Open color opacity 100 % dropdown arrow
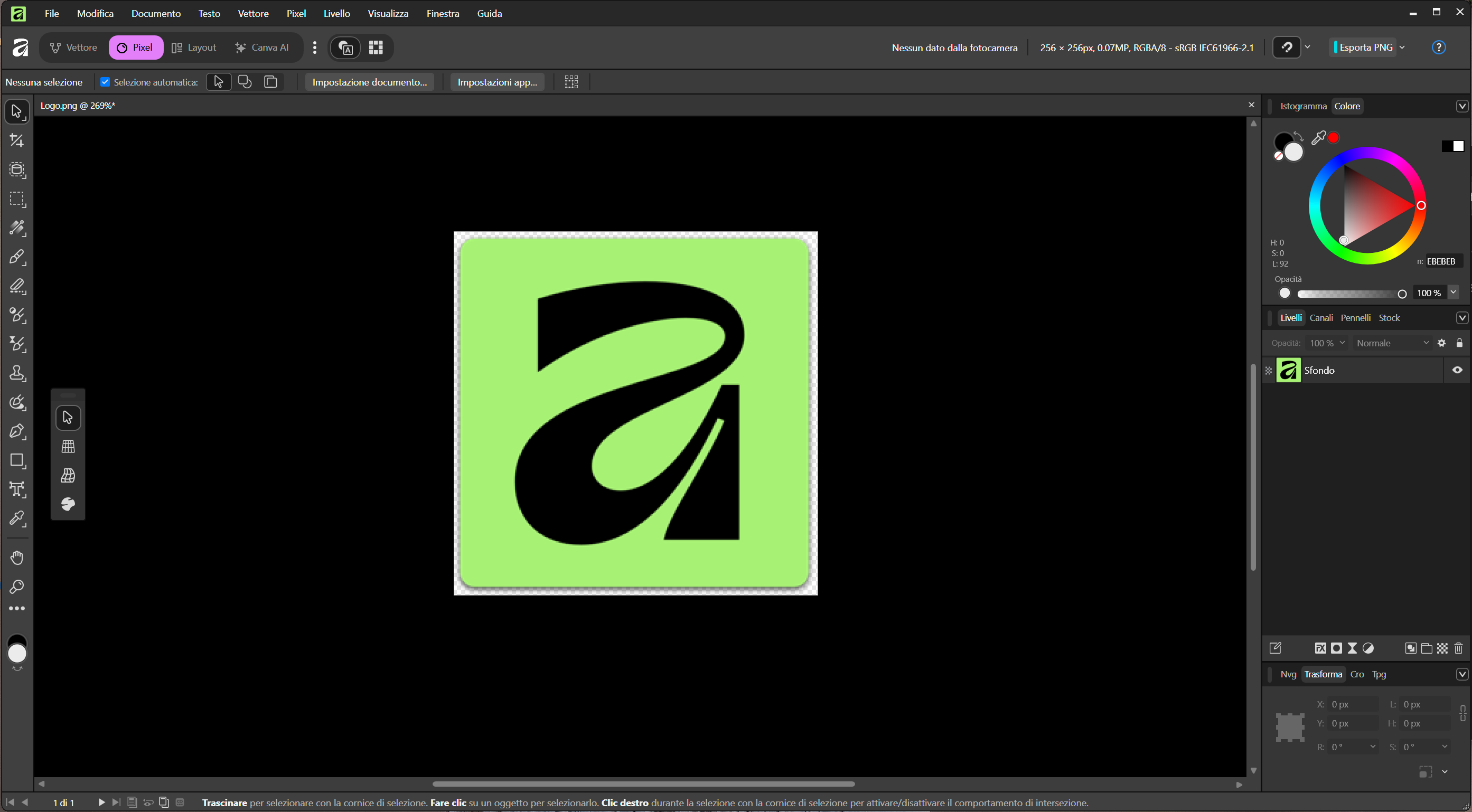Image resolution: width=1472 pixels, height=812 pixels. tap(1453, 292)
